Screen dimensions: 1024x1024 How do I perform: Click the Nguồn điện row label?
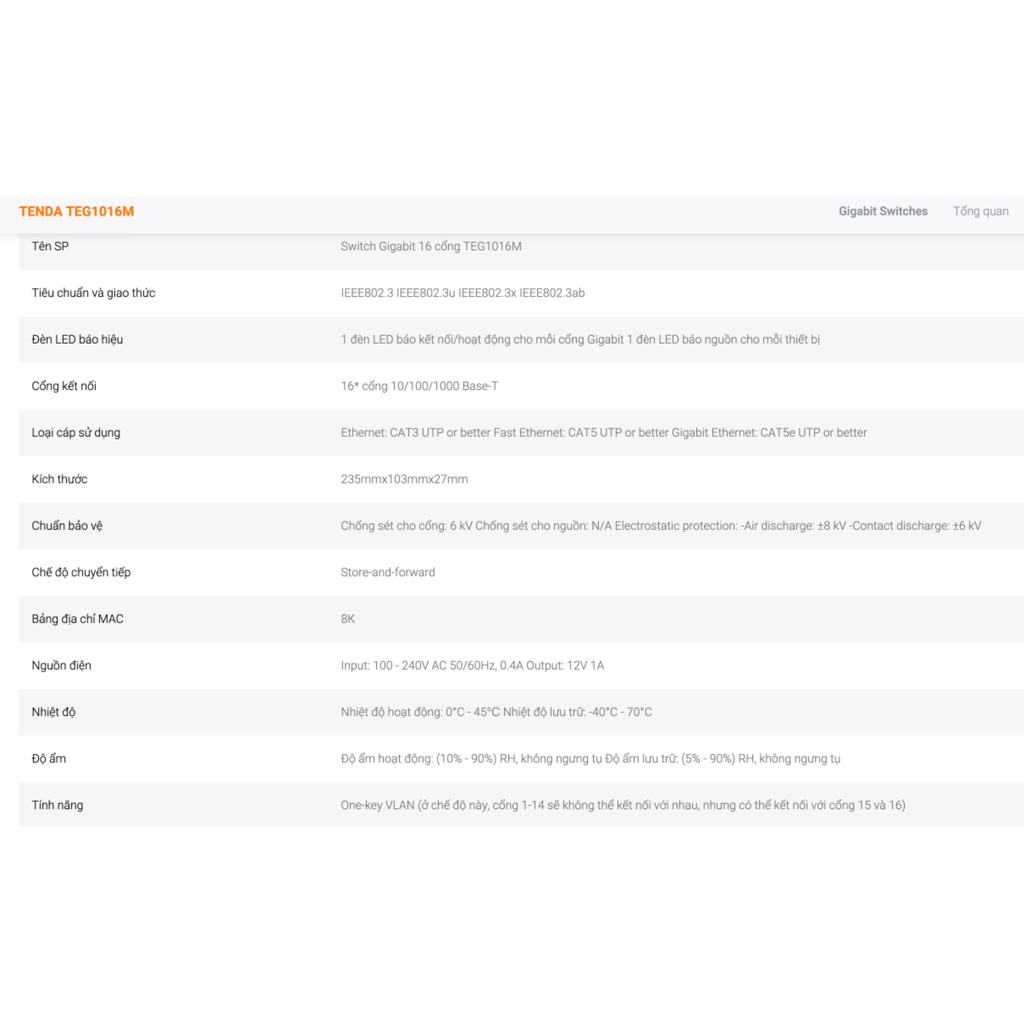pyautogui.click(x=61, y=665)
